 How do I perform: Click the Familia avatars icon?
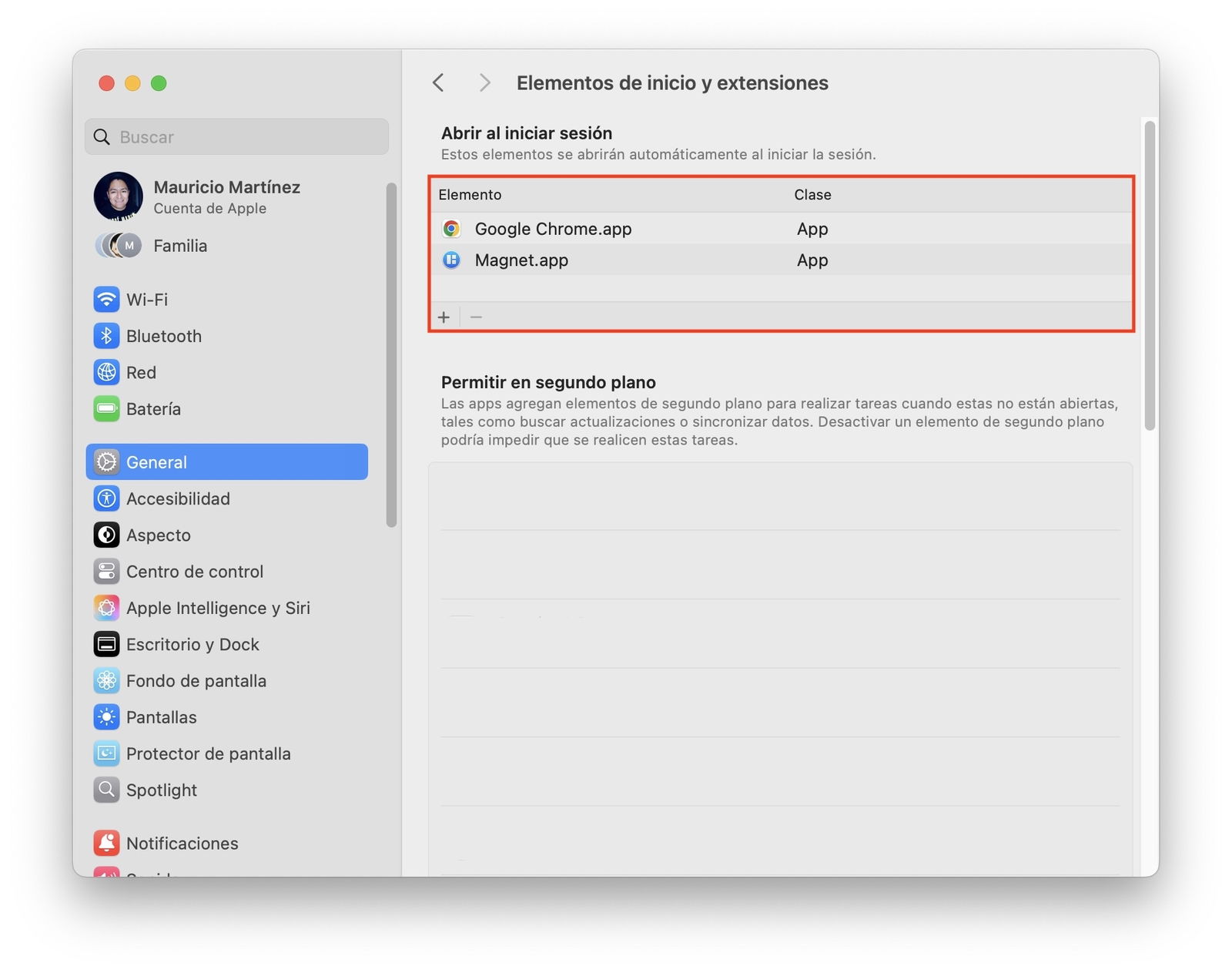click(119, 246)
